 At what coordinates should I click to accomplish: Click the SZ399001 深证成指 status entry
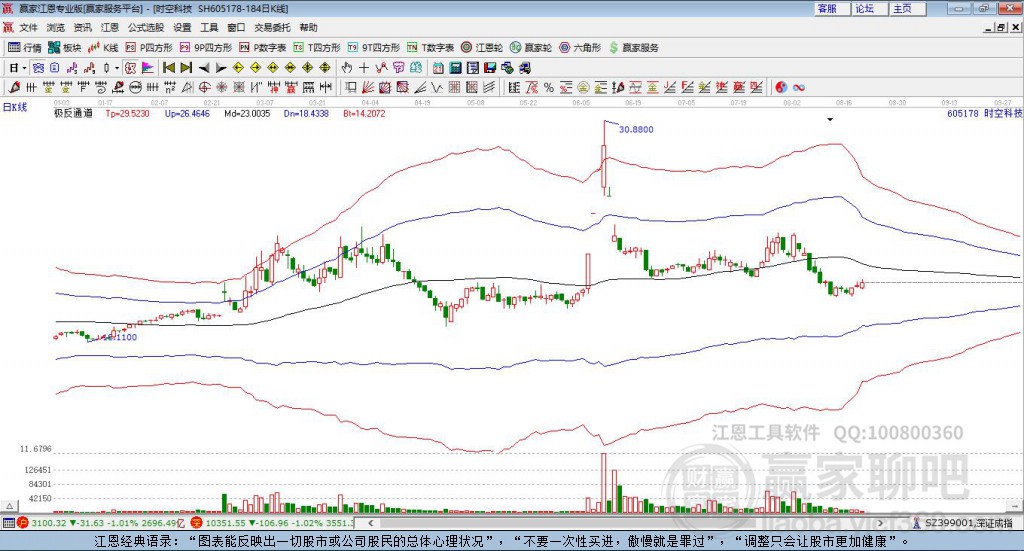tap(963, 523)
